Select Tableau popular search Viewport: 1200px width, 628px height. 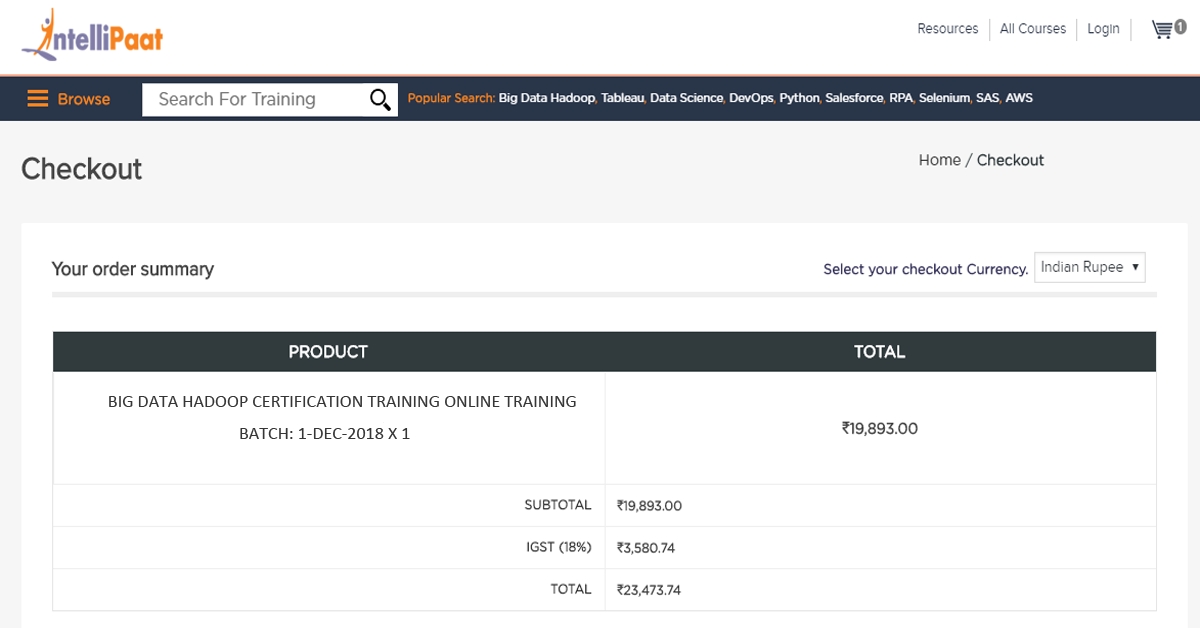pos(623,98)
